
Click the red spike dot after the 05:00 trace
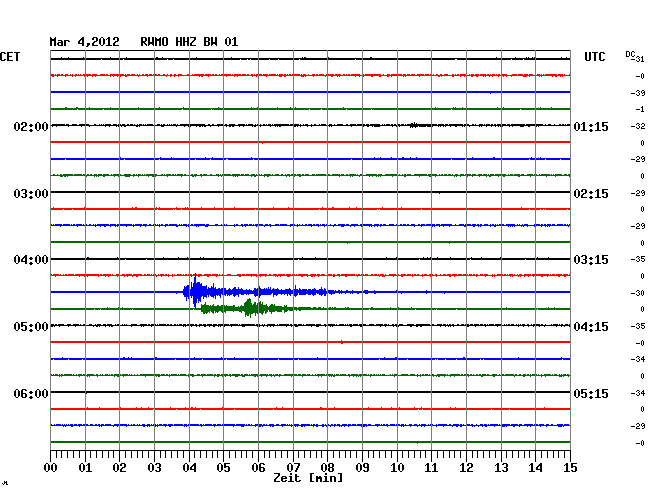click(342, 342)
